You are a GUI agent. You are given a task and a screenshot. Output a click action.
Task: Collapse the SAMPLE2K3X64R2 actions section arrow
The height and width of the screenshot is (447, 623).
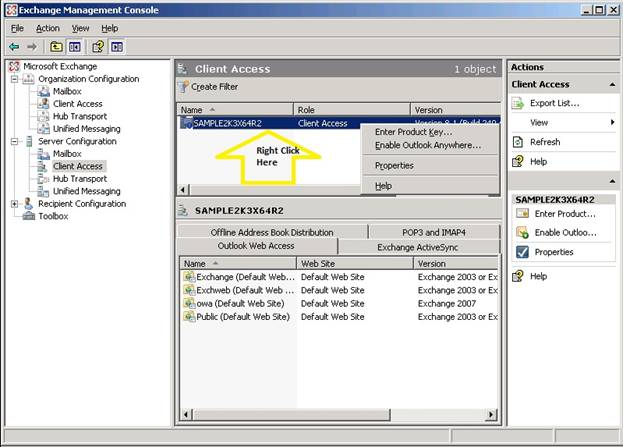612,182
